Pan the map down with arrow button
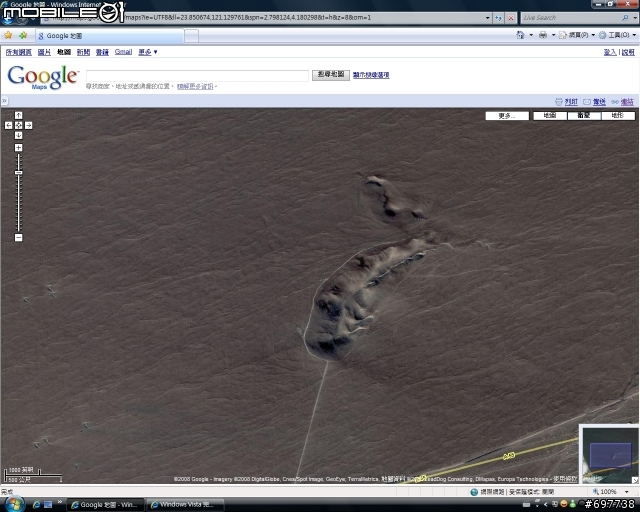This screenshot has height=512, width=640. 18,136
